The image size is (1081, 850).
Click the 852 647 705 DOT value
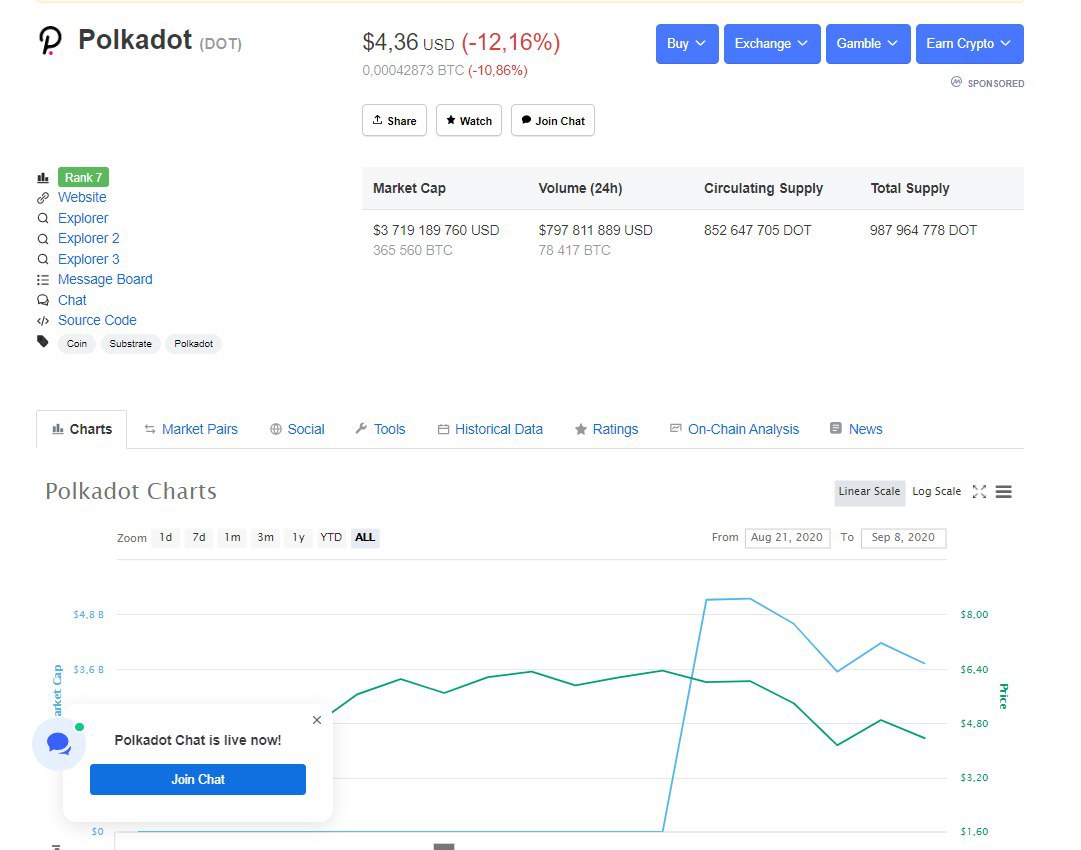pyautogui.click(x=758, y=230)
